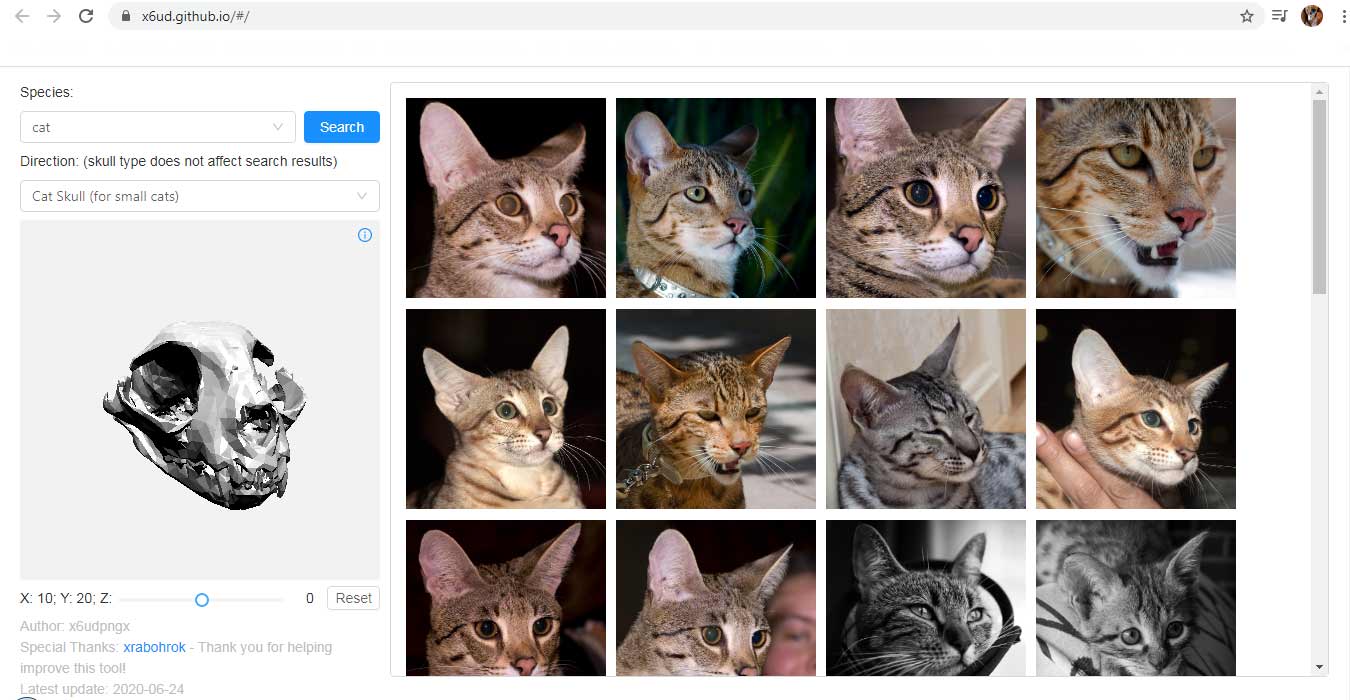Screen dimensions: 1350x700
Task: Open first photo in second row
Action: 506,409
